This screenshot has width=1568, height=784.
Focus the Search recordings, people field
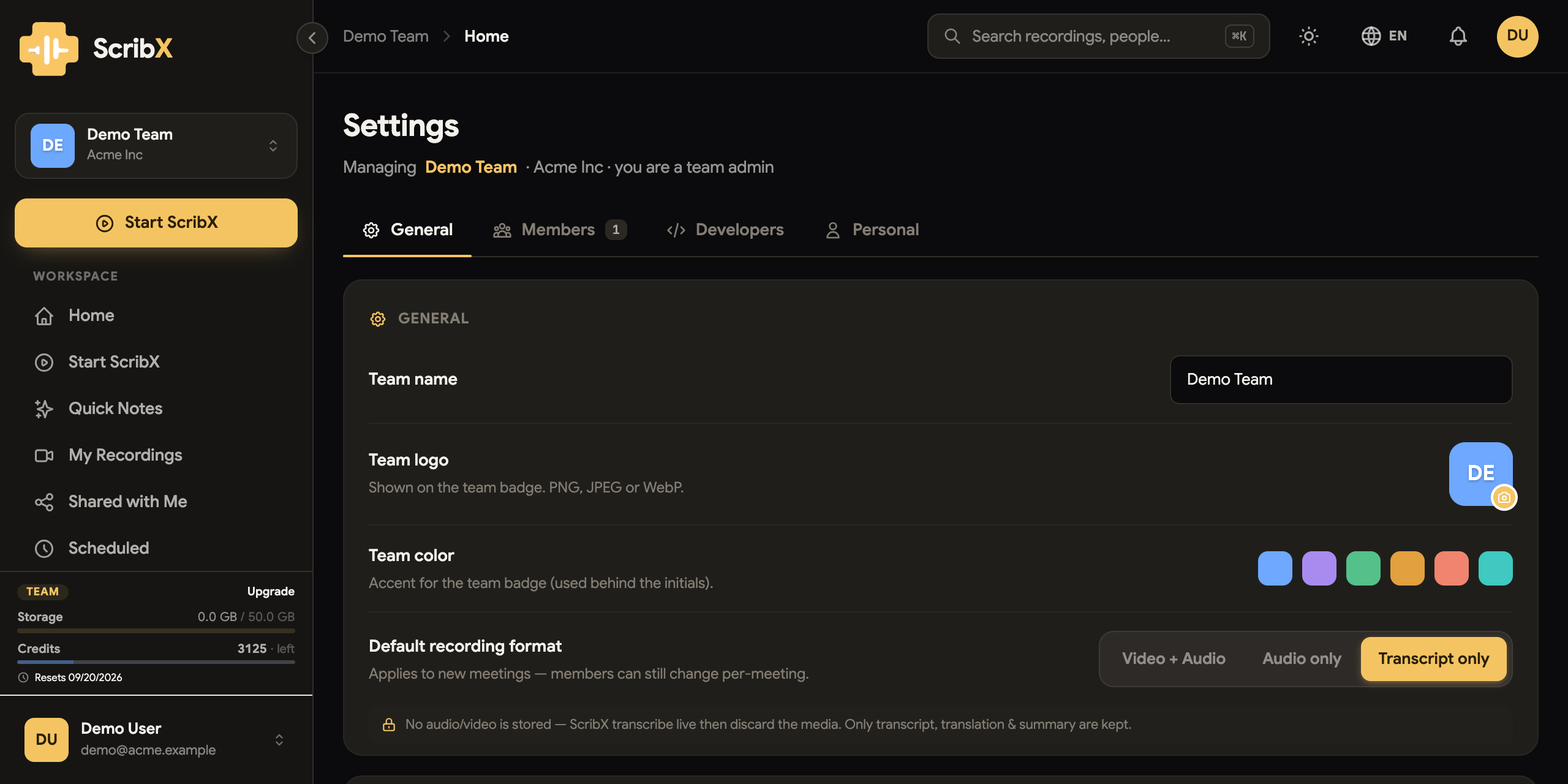(x=1098, y=36)
